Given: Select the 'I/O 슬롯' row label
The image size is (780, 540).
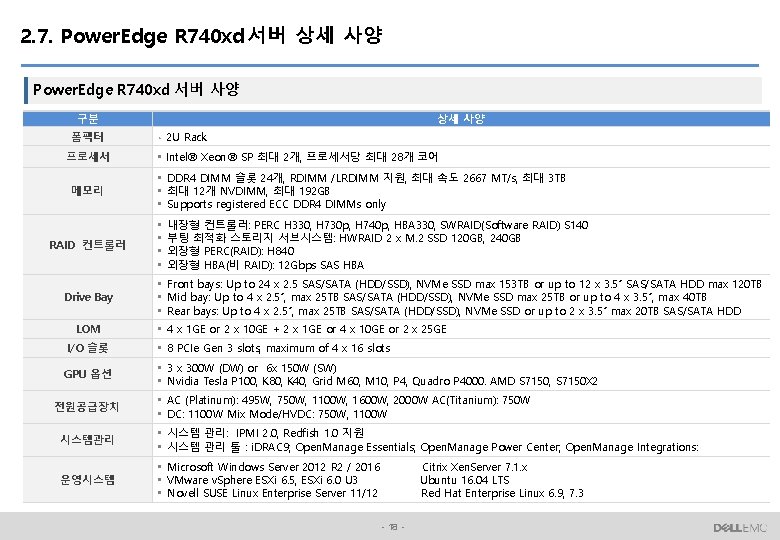Looking at the screenshot, I should [x=88, y=348].
